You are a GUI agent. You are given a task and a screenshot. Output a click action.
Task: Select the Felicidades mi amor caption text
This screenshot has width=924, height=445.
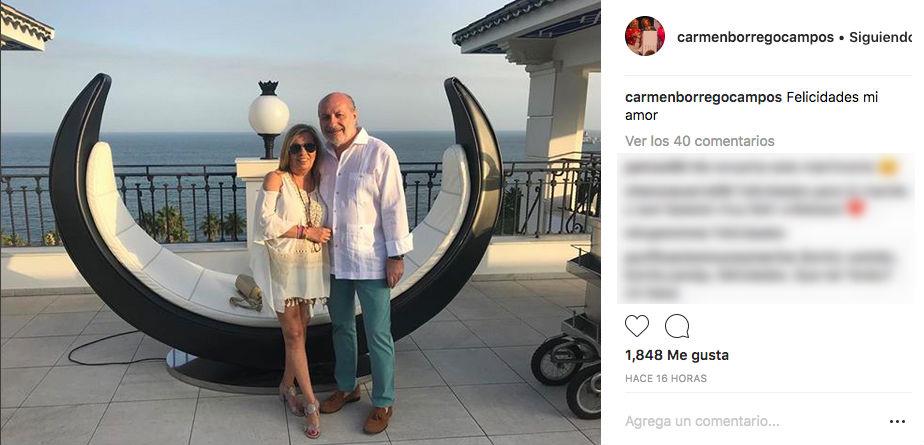[x=751, y=106]
